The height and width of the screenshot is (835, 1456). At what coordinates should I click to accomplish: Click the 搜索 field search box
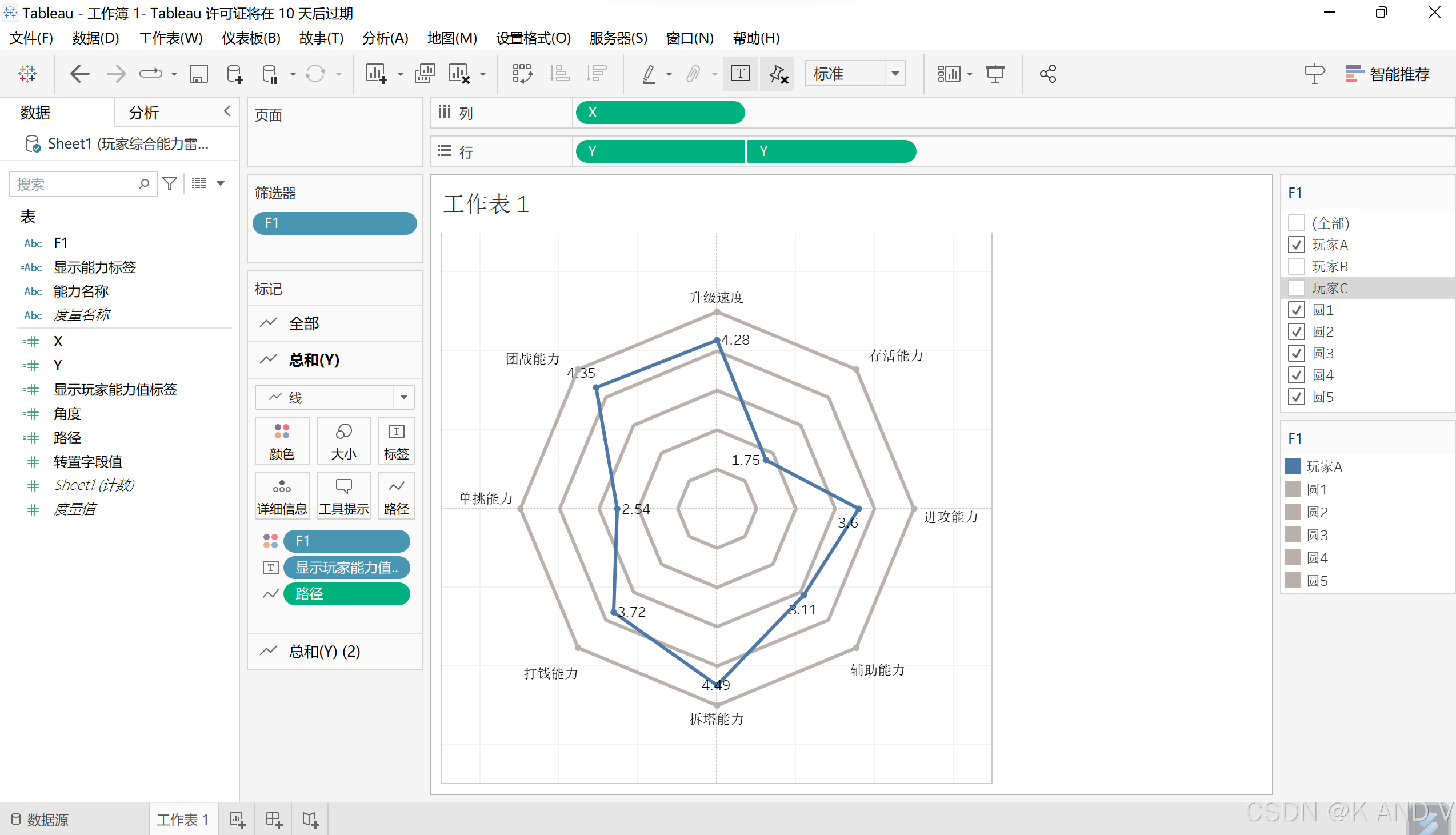[x=74, y=184]
